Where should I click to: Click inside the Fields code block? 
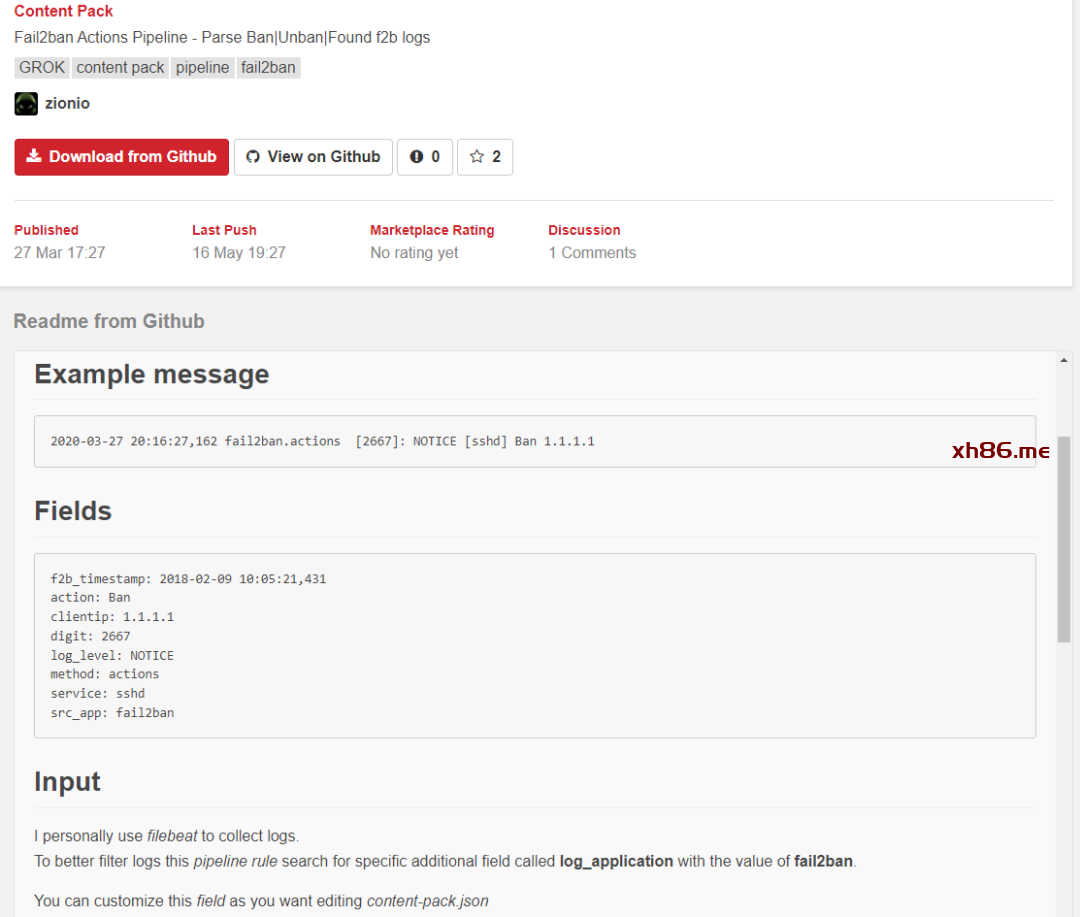click(534, 645)
